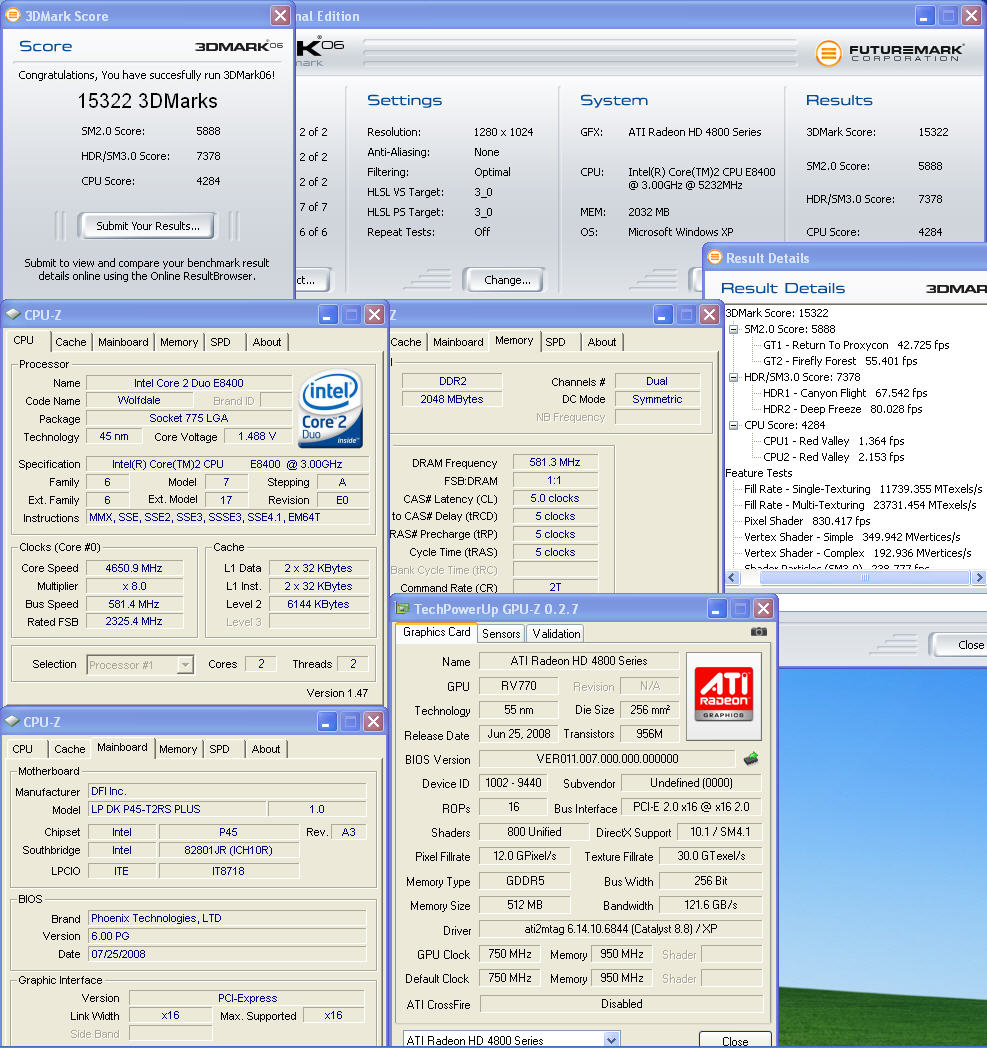Close the top CPU-Z CPU window

pos(375,314)
